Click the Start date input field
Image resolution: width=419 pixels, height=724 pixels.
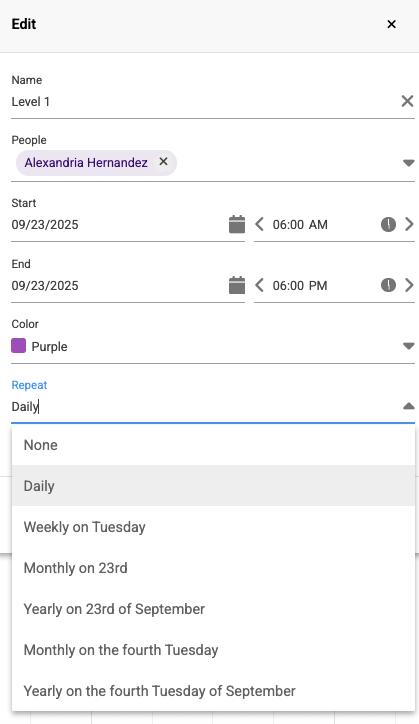[119, 225]
